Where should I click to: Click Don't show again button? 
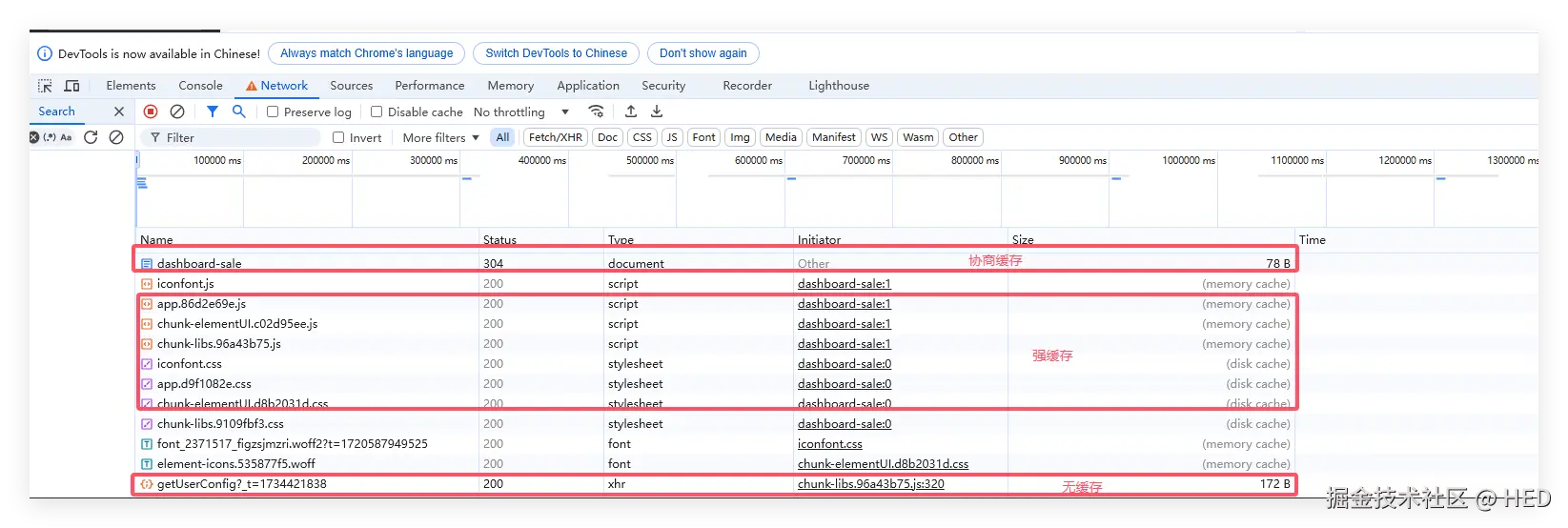703,53
